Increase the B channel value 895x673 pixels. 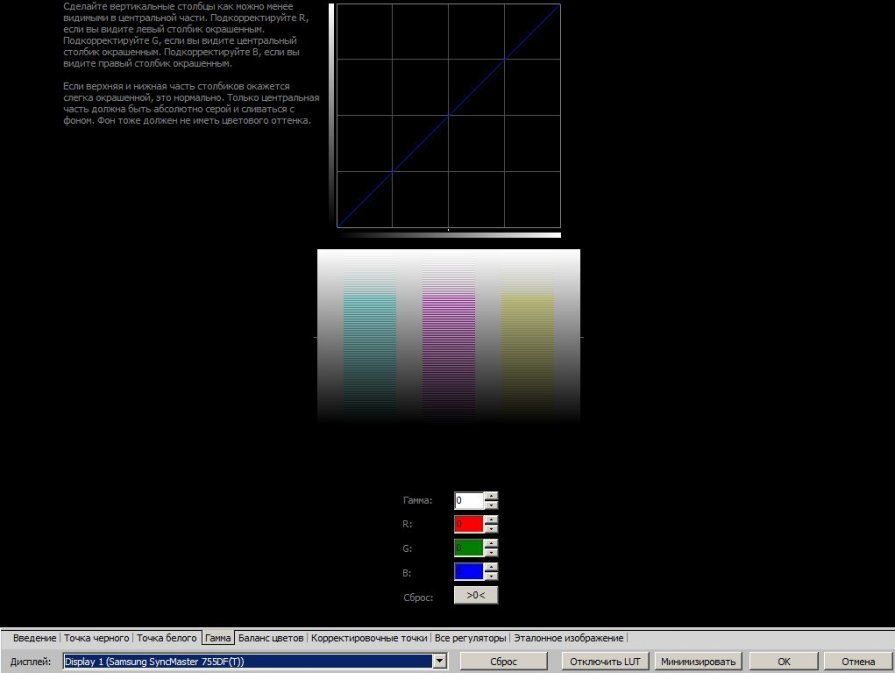(491, 567)
